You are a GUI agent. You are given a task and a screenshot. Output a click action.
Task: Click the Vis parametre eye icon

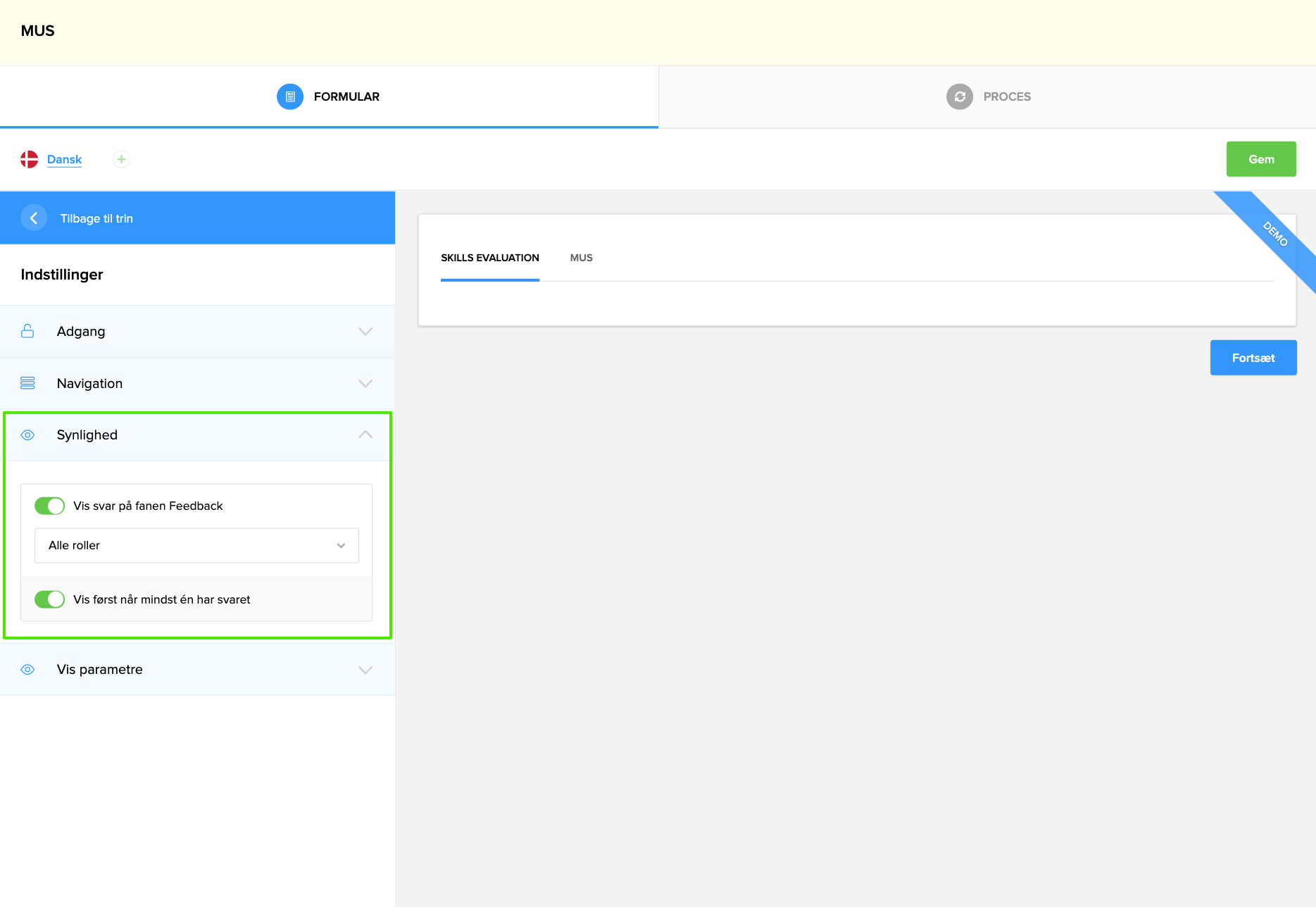27,670
